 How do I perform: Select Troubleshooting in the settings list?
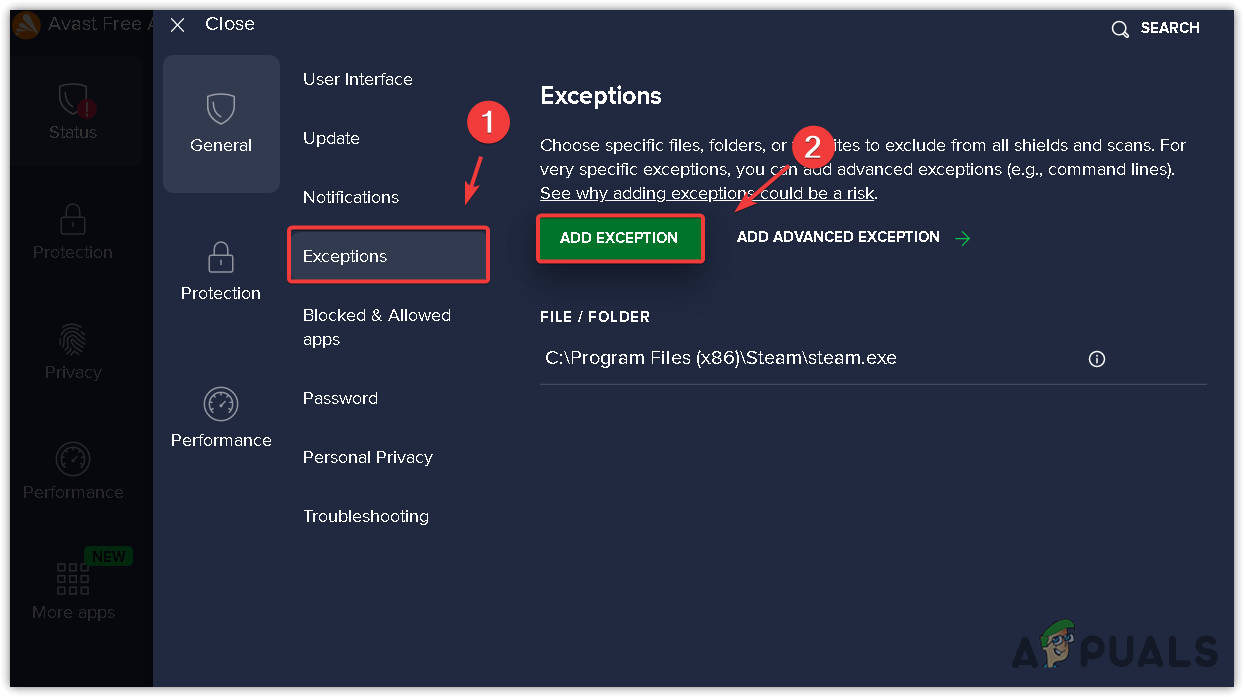coord(366,516)
